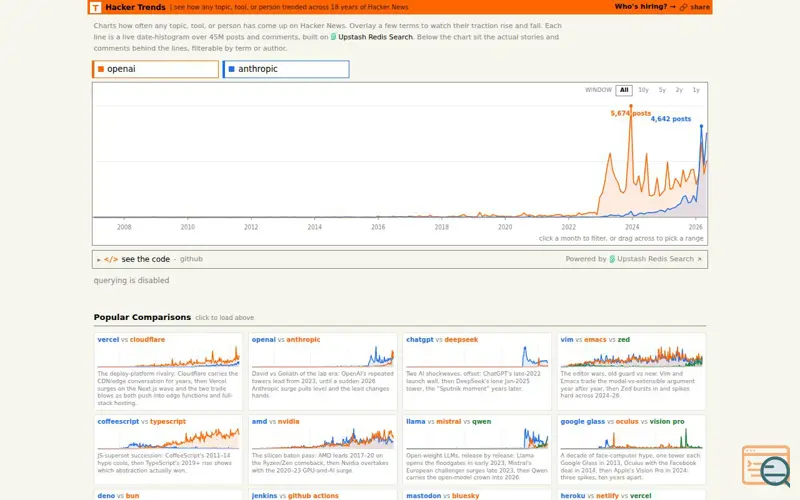Click the 5,674 posts peak marker

(631, 106)
